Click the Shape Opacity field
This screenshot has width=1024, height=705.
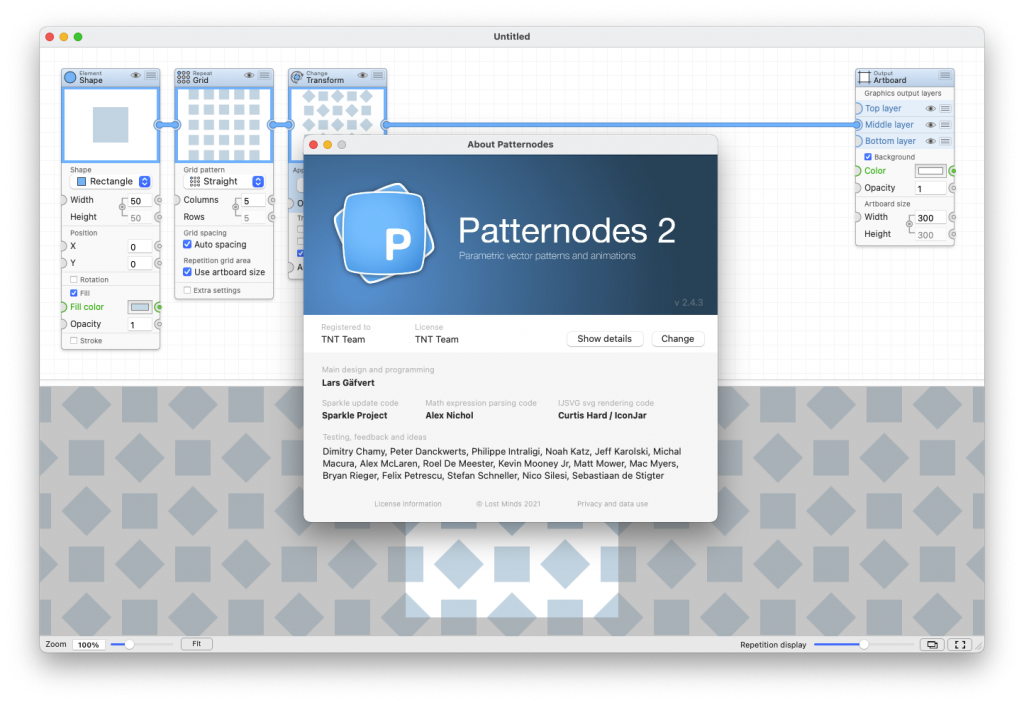[140, 324]
